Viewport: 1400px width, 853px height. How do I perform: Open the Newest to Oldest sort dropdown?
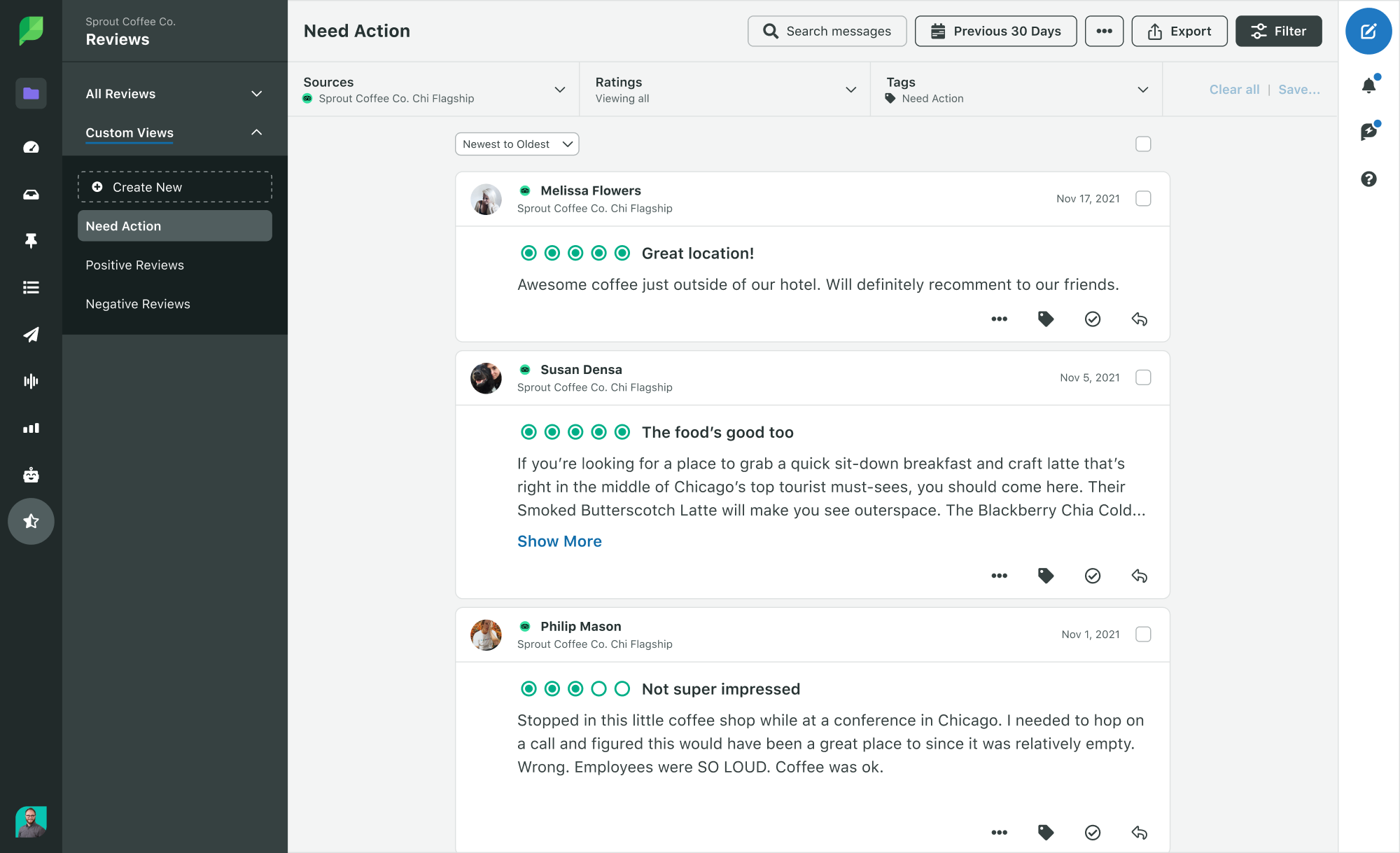(x=516, y=144)
